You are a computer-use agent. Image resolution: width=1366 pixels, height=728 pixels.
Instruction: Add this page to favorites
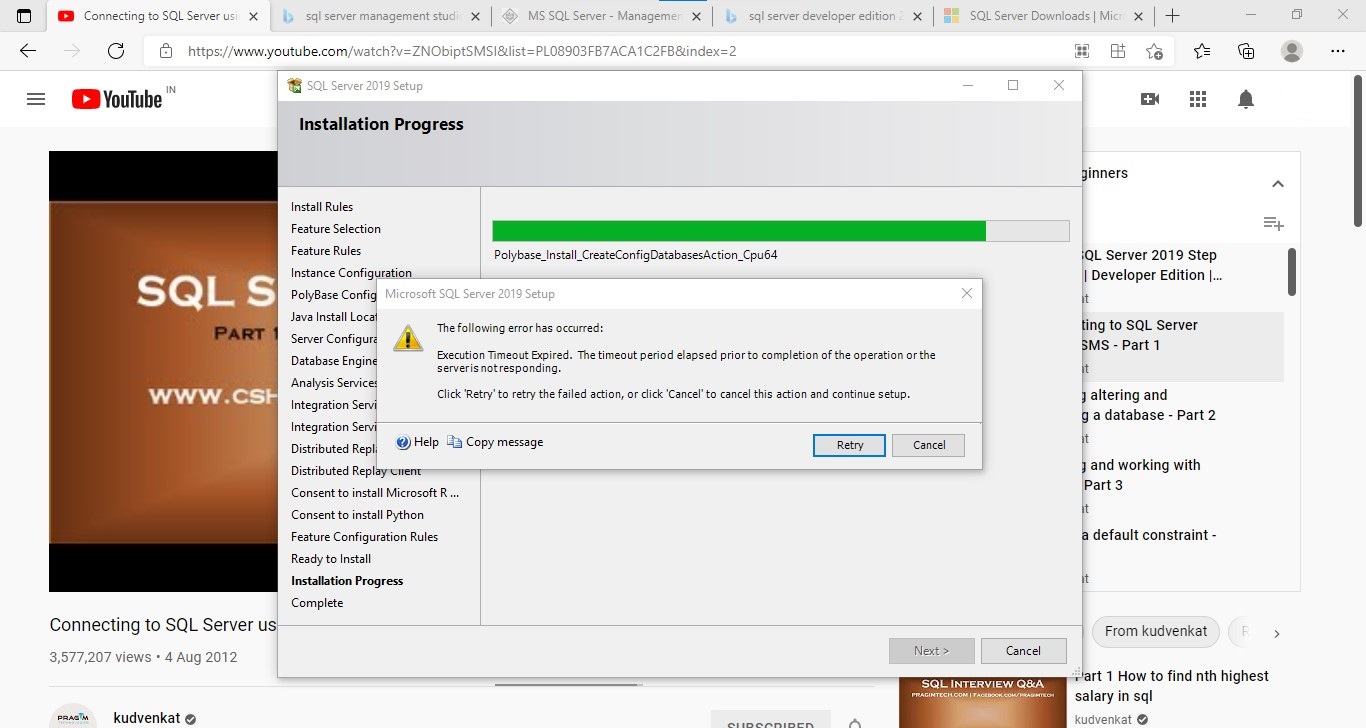tap(1154, 51)
